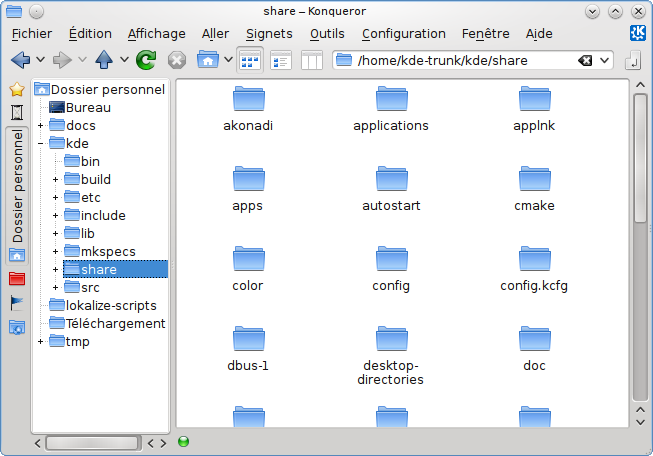Switch to details view mode
The image size is (653, 456).
(x=281, y=60)
